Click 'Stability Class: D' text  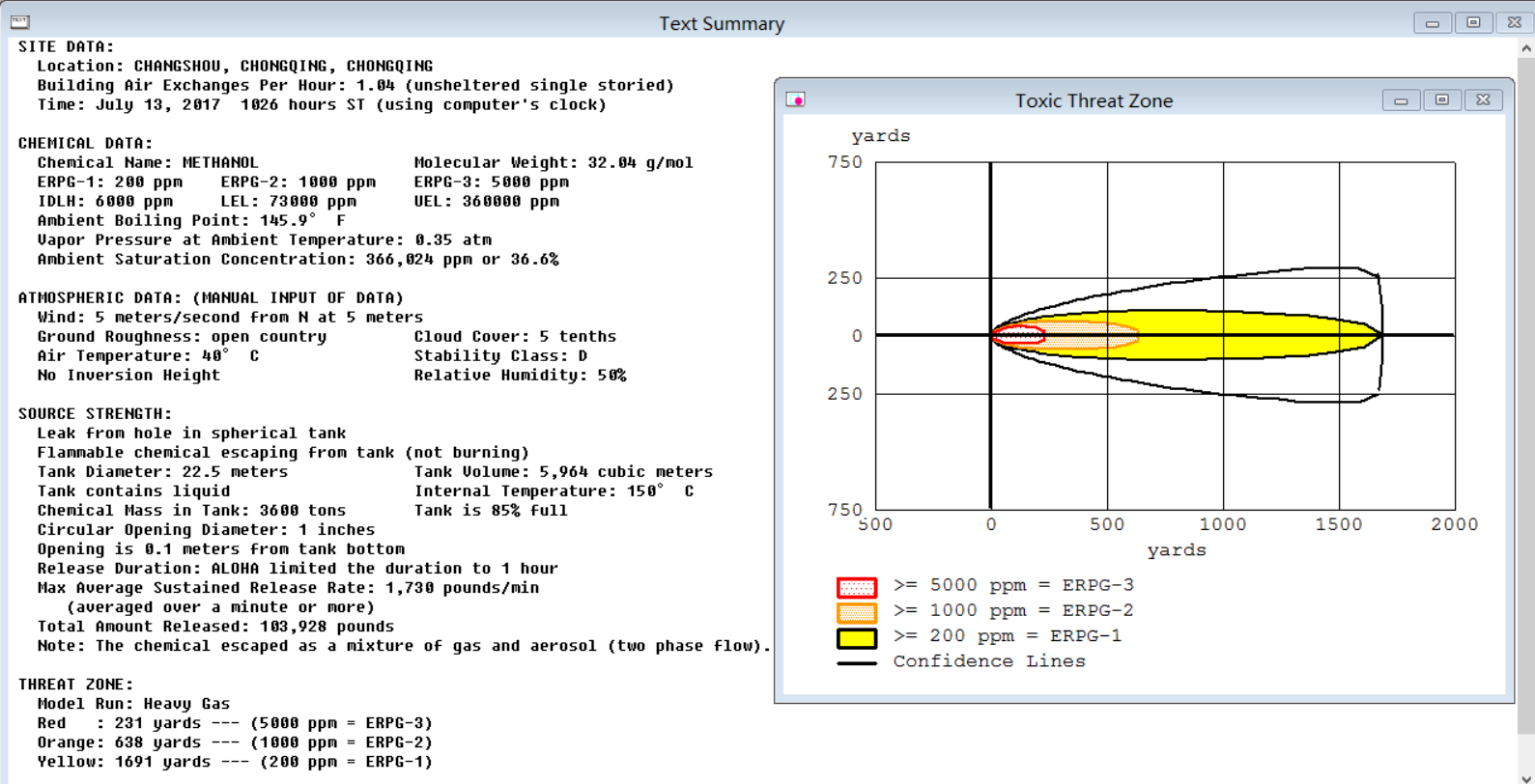(500, 355)
